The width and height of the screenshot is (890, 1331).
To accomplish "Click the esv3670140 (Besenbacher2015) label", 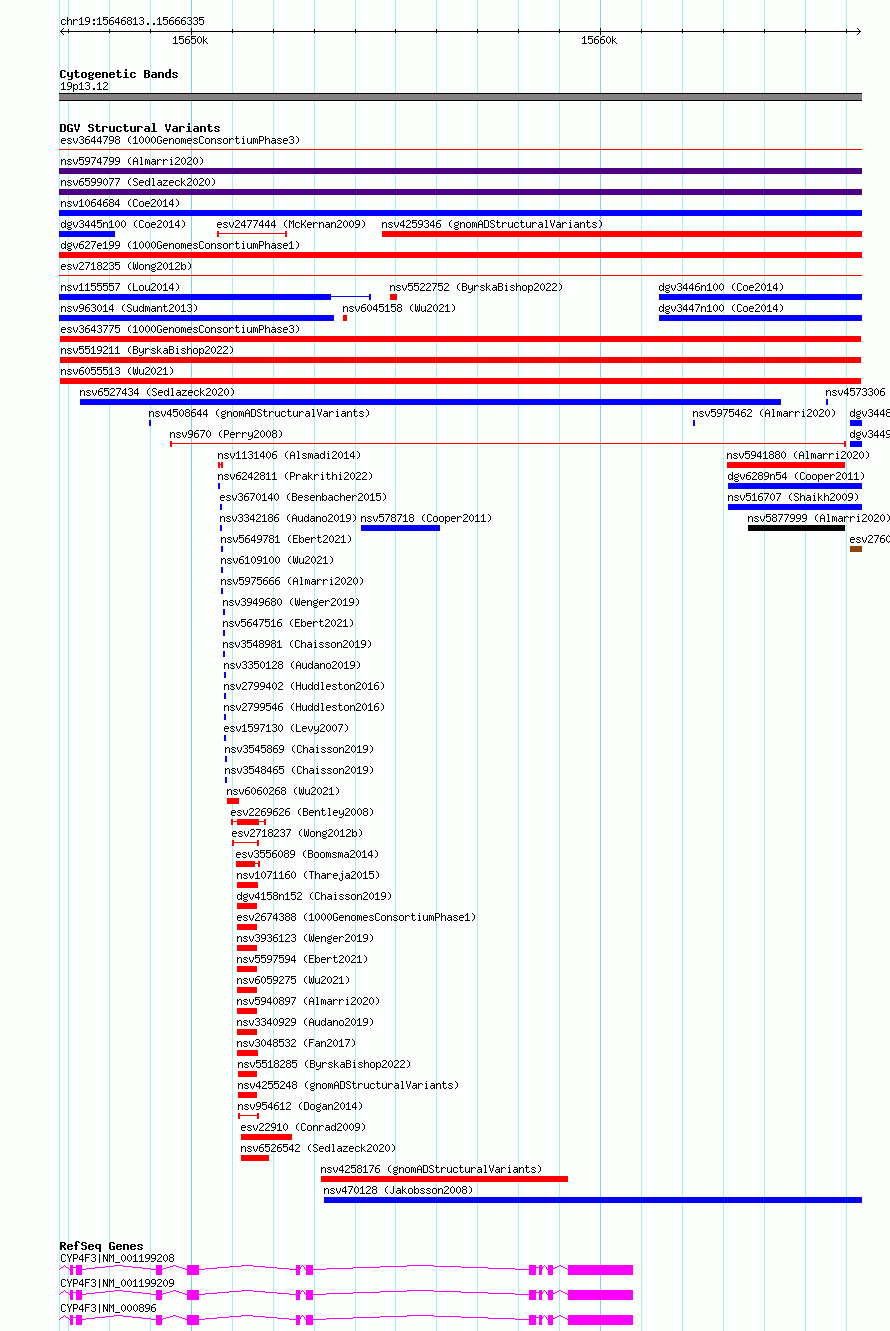I will tap(303, 497).
